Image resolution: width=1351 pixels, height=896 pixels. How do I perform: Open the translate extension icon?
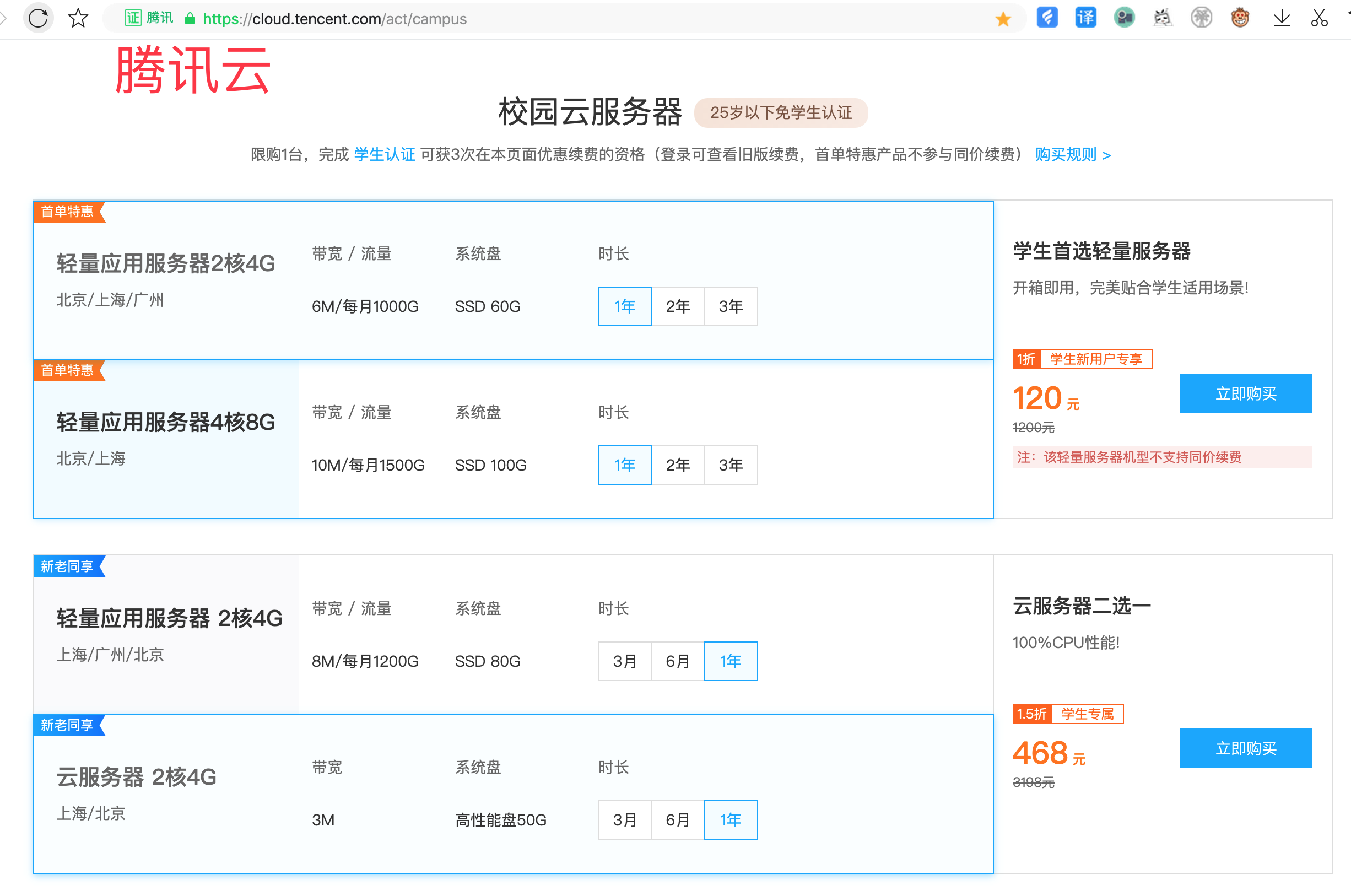coord(1085,18)
